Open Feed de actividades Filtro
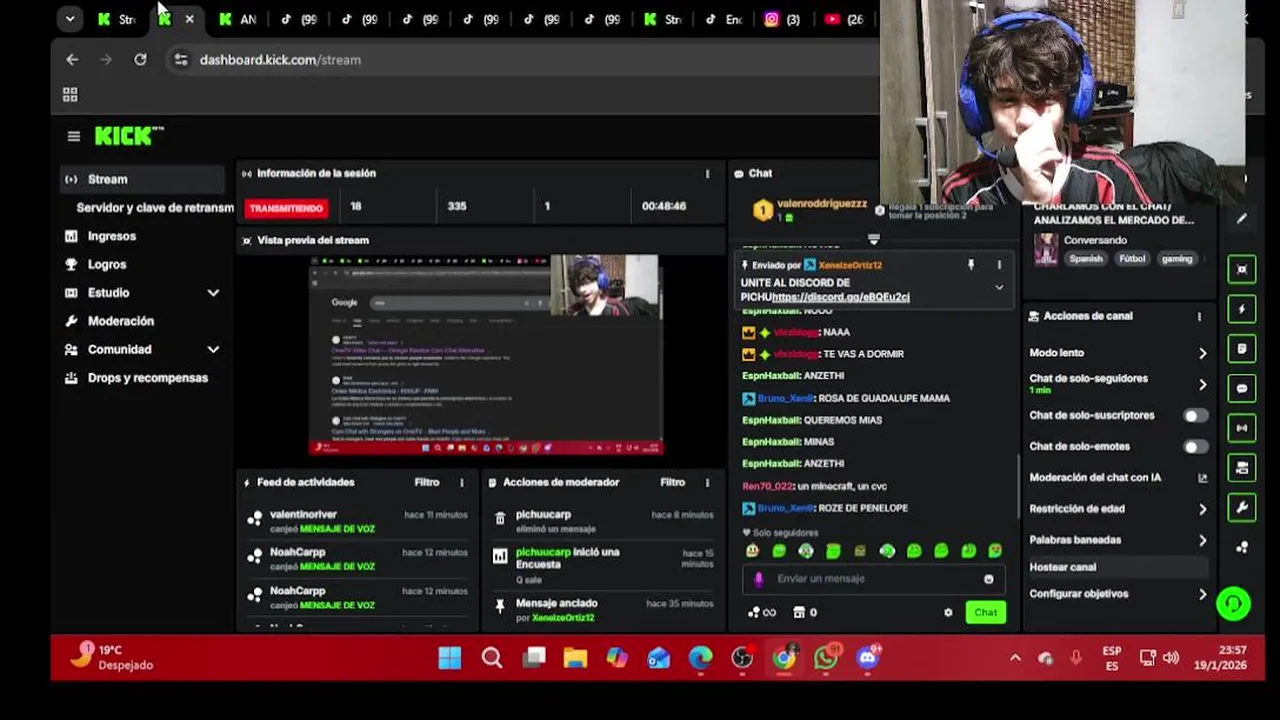1280x720 pixels. (x=427, y=482)
